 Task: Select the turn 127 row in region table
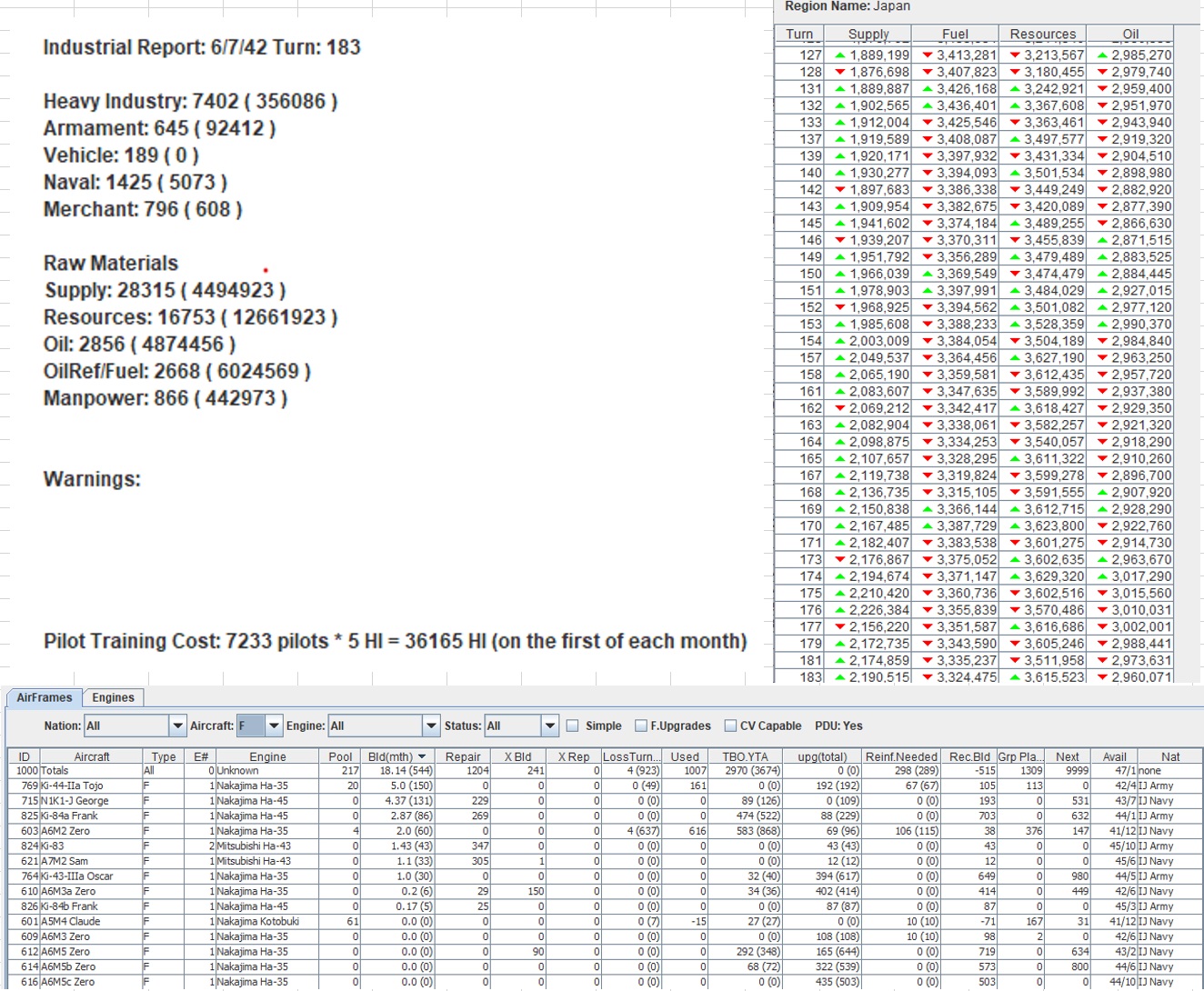pyautogui.click(x=975, y=55)
